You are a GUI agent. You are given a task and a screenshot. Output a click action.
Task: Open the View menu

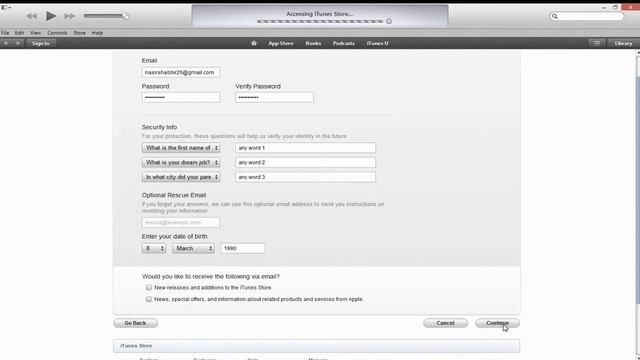[x=35, y=33]
